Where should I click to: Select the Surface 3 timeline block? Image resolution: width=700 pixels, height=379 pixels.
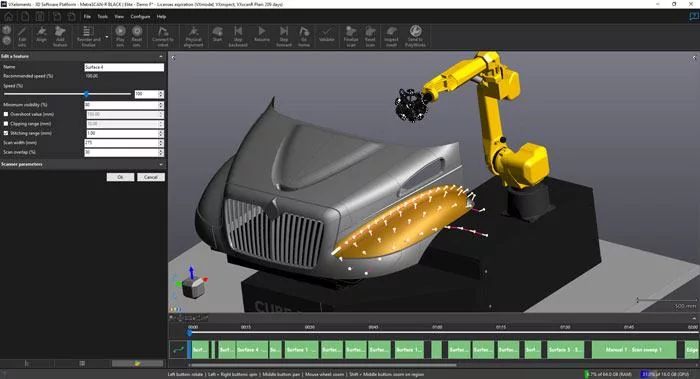pos(565,350)
